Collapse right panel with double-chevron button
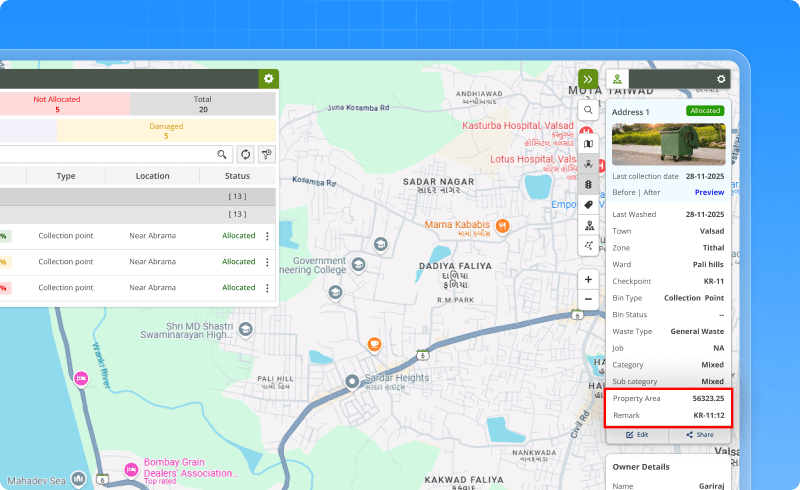The image size is (800, 490). pyautogui.click(x=588, y=79)
